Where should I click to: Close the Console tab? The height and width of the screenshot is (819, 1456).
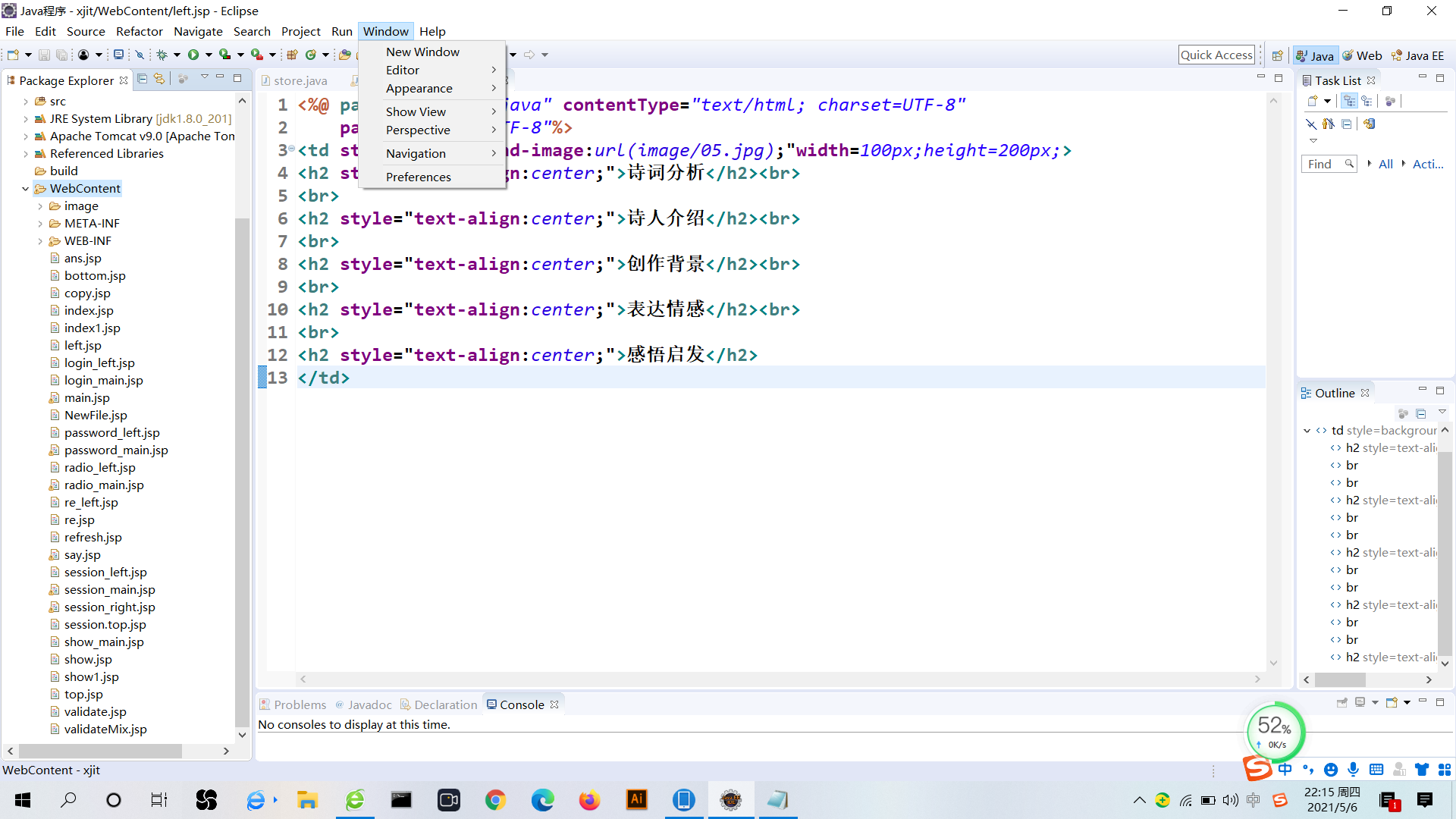[x=554, y=704]
